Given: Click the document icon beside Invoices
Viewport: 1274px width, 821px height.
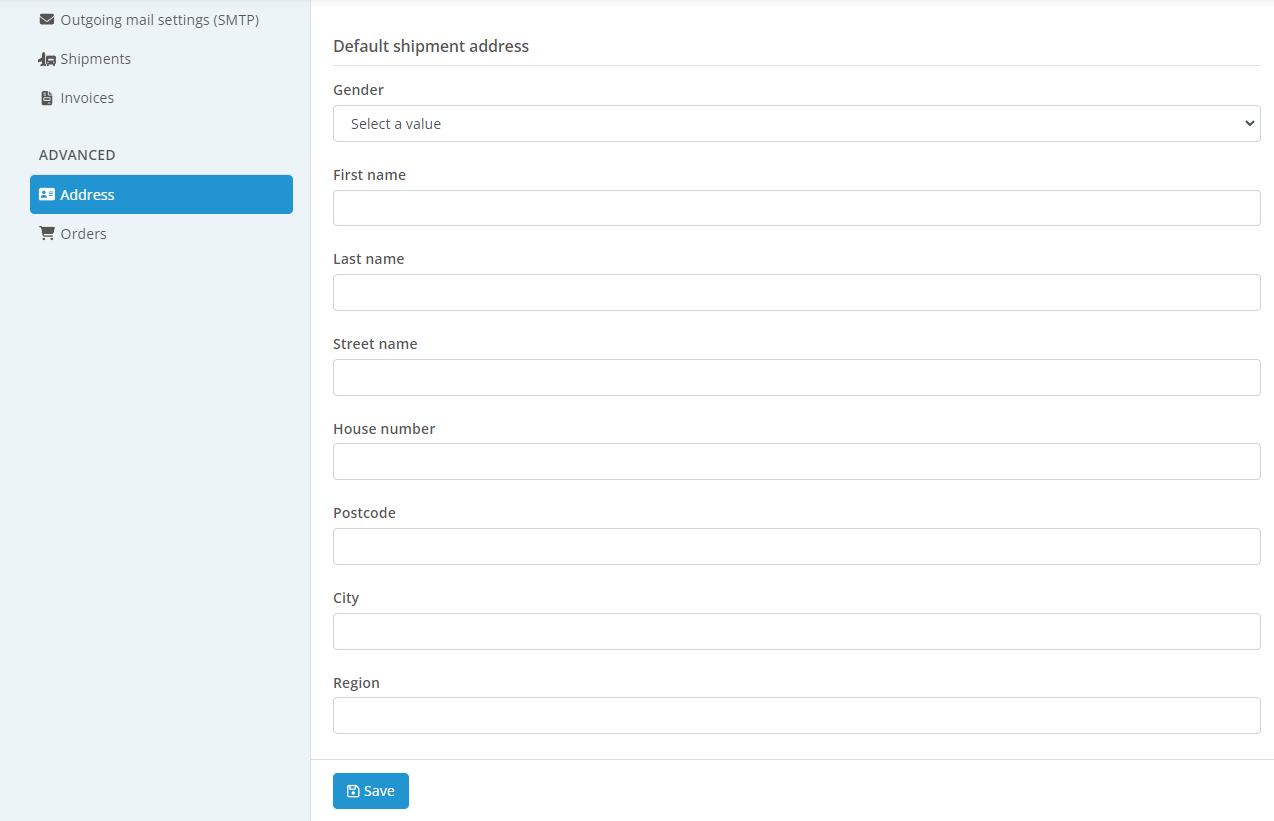Looking at the screenshot, I should tap(47, 98).
